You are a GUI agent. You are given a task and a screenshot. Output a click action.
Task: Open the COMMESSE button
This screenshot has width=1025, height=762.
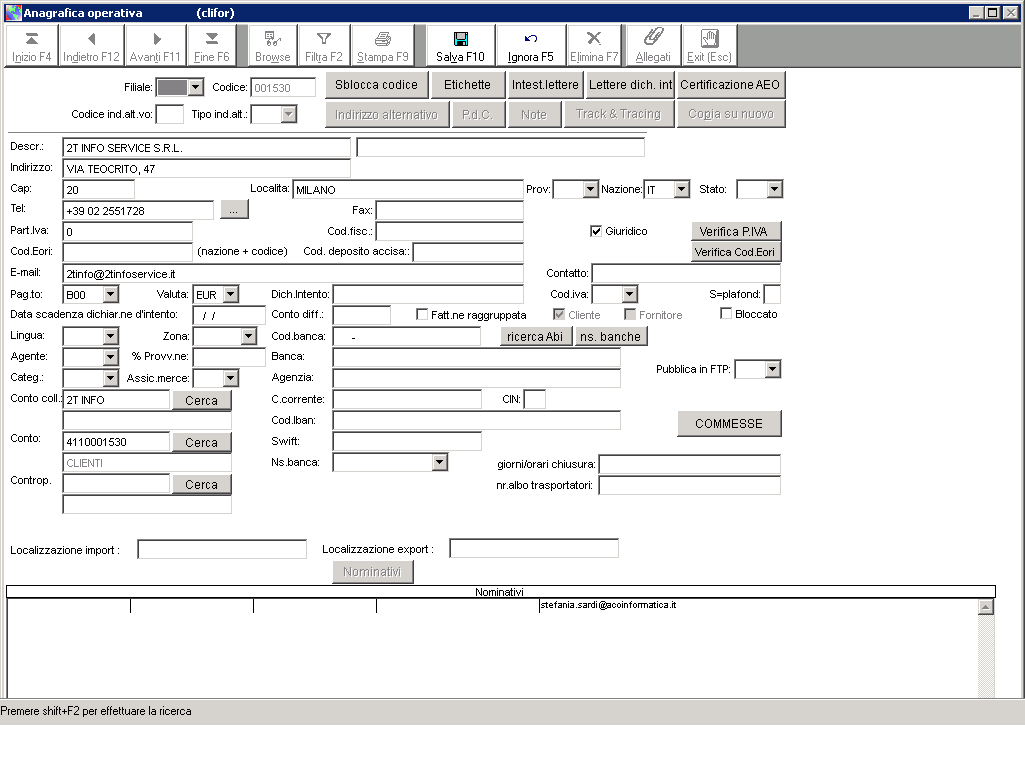[x=729, y=424]
